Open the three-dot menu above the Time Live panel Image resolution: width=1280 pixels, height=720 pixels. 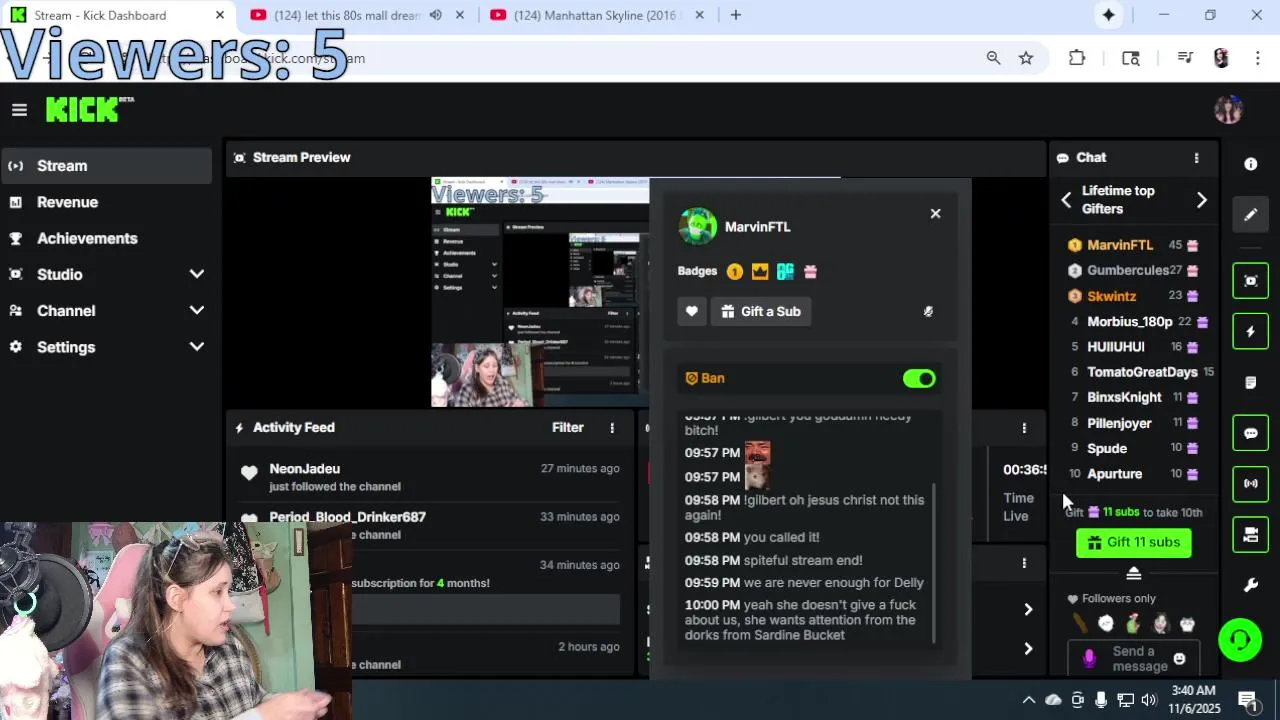pos(1024,428)
